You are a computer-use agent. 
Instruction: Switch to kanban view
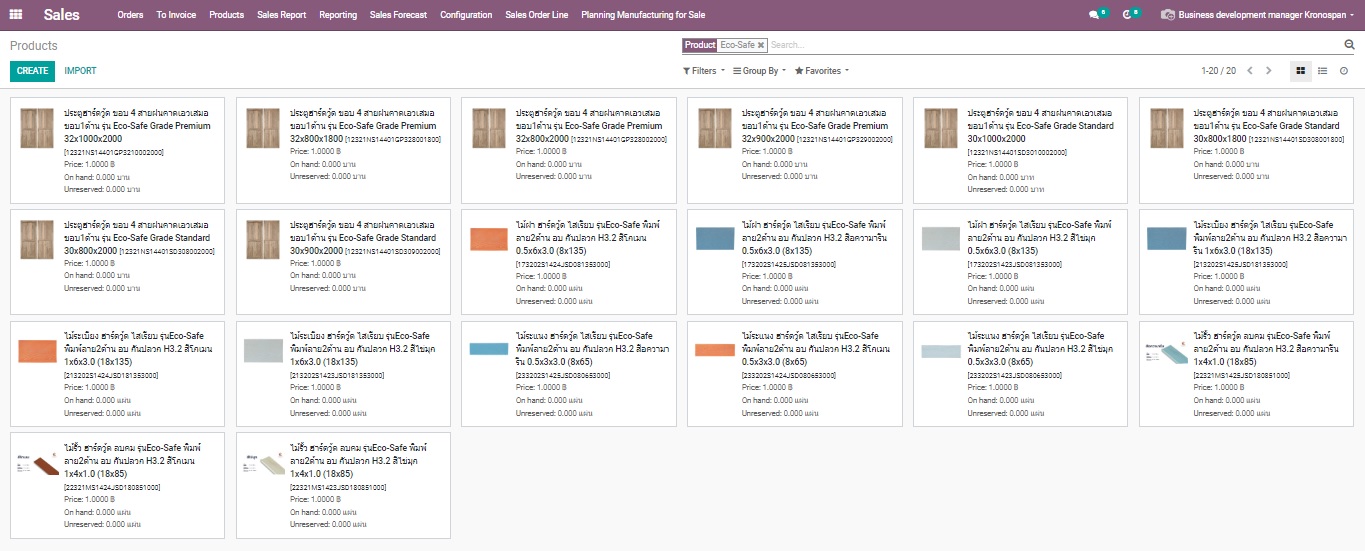point(1300,71)
